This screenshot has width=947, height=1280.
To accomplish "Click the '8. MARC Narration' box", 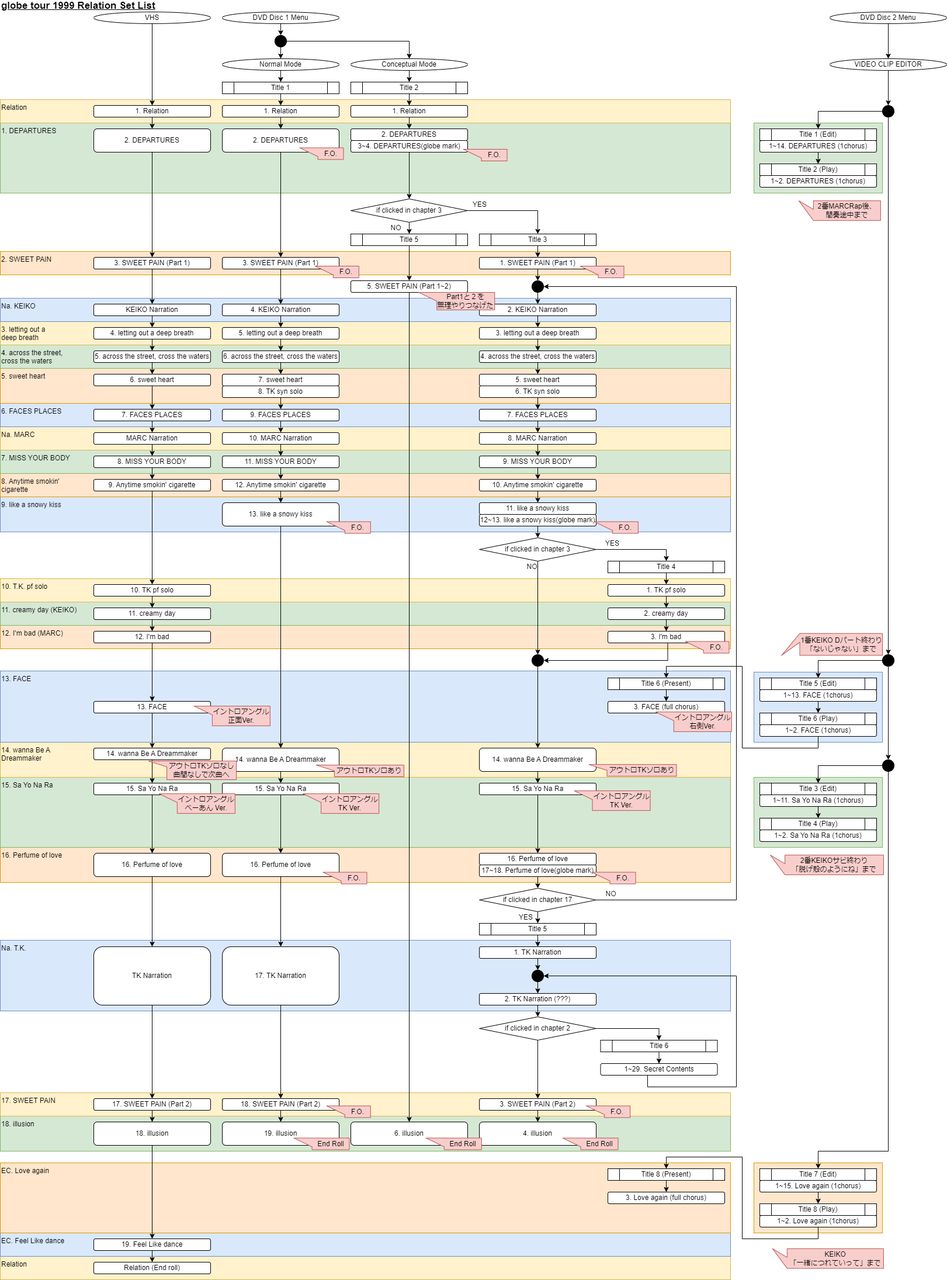I will [x=538, y=438].
